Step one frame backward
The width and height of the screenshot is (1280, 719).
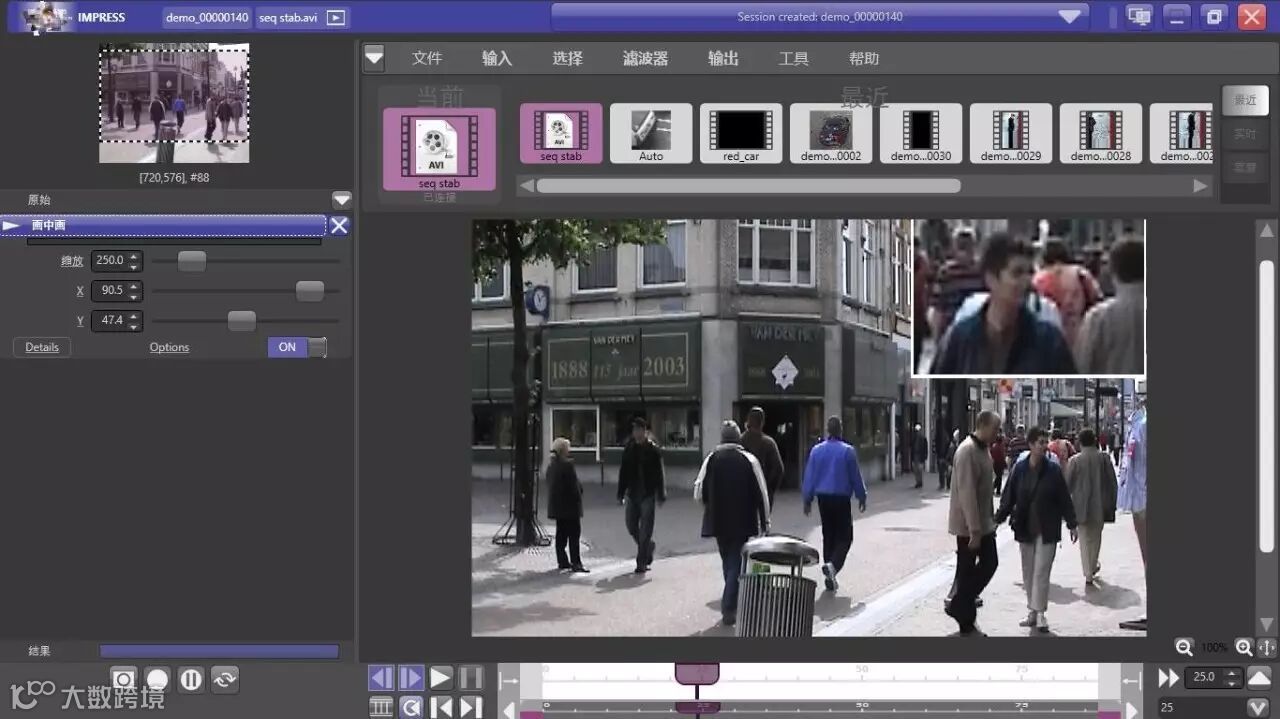(381, 678)
